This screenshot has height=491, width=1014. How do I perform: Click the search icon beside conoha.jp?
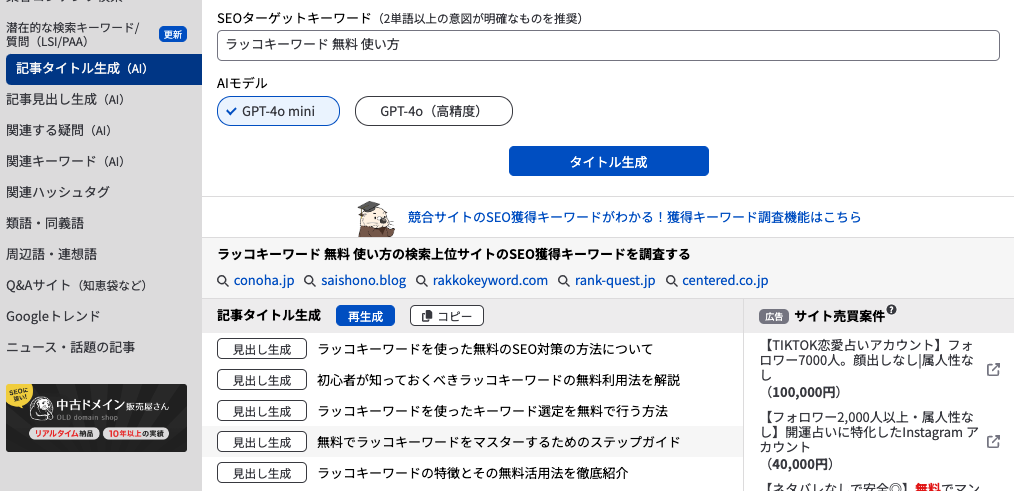(223, 281)
